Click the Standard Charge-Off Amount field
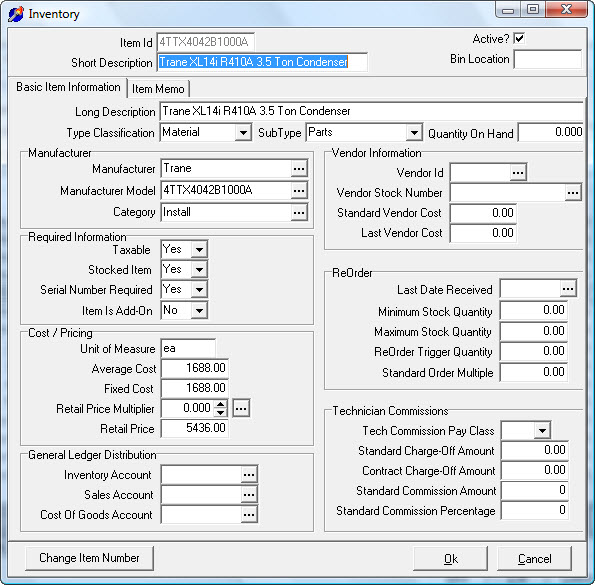This screenshot has width=595, height=585. pyautogui.click(x=534, y=451)
